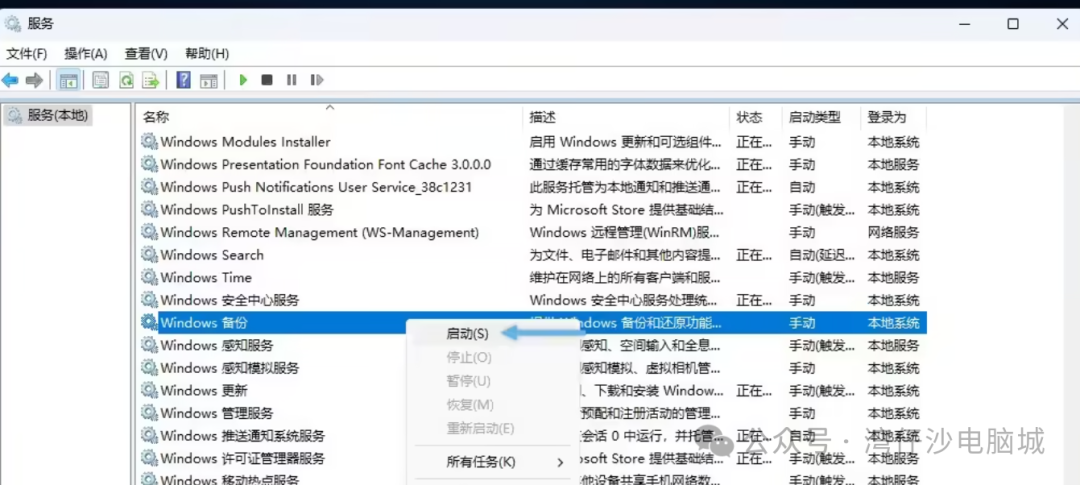Click gear icon of Windows PushToInstall 服务

149,209
